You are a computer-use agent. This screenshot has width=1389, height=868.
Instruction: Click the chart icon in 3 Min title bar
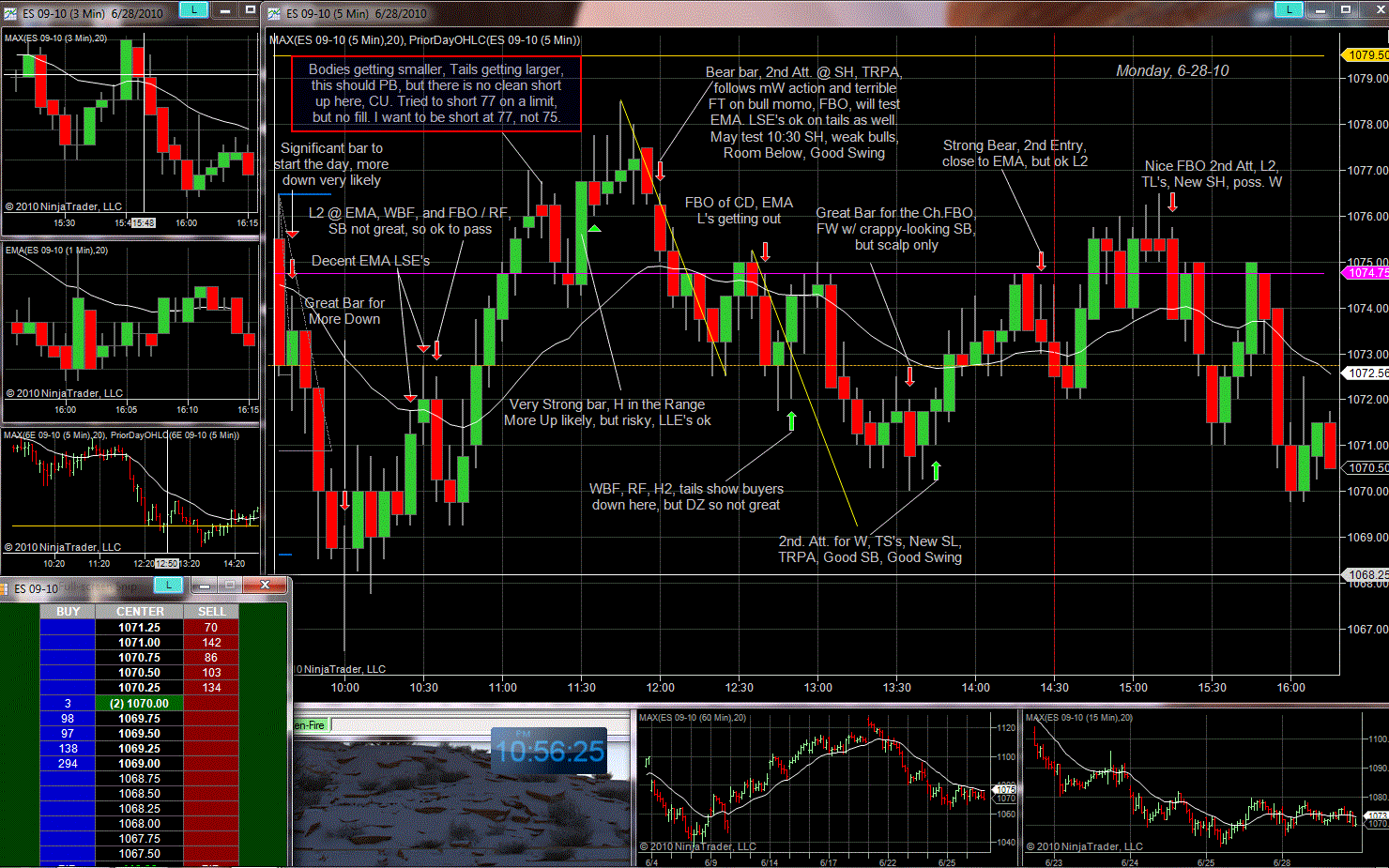pos(10,13)
